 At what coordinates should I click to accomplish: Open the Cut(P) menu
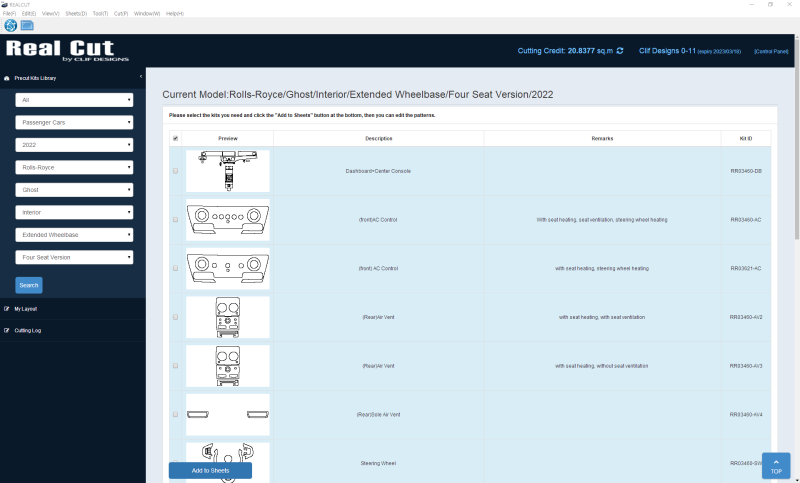coord(121,14)
